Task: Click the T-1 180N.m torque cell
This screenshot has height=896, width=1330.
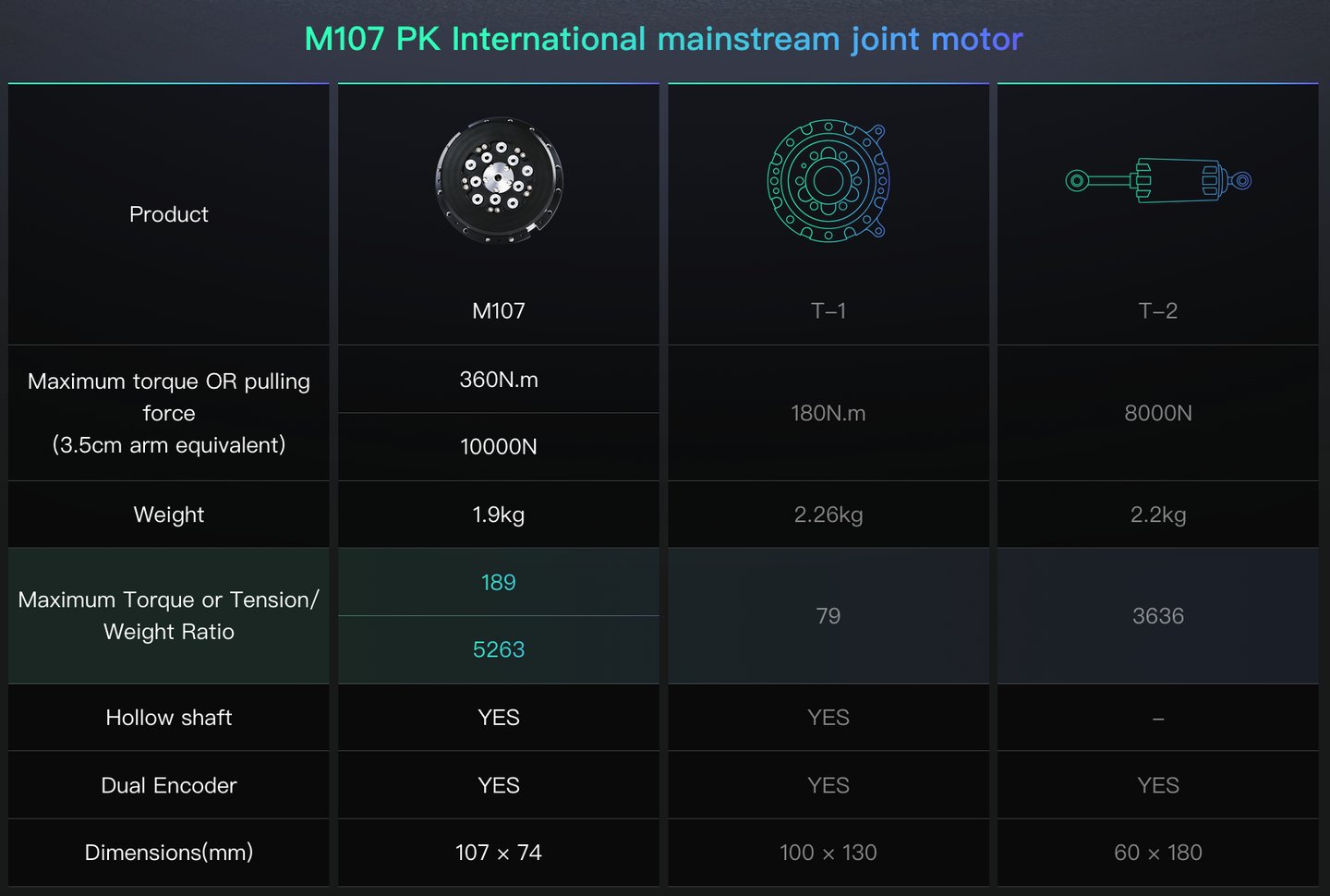Action: coord(828,413)
